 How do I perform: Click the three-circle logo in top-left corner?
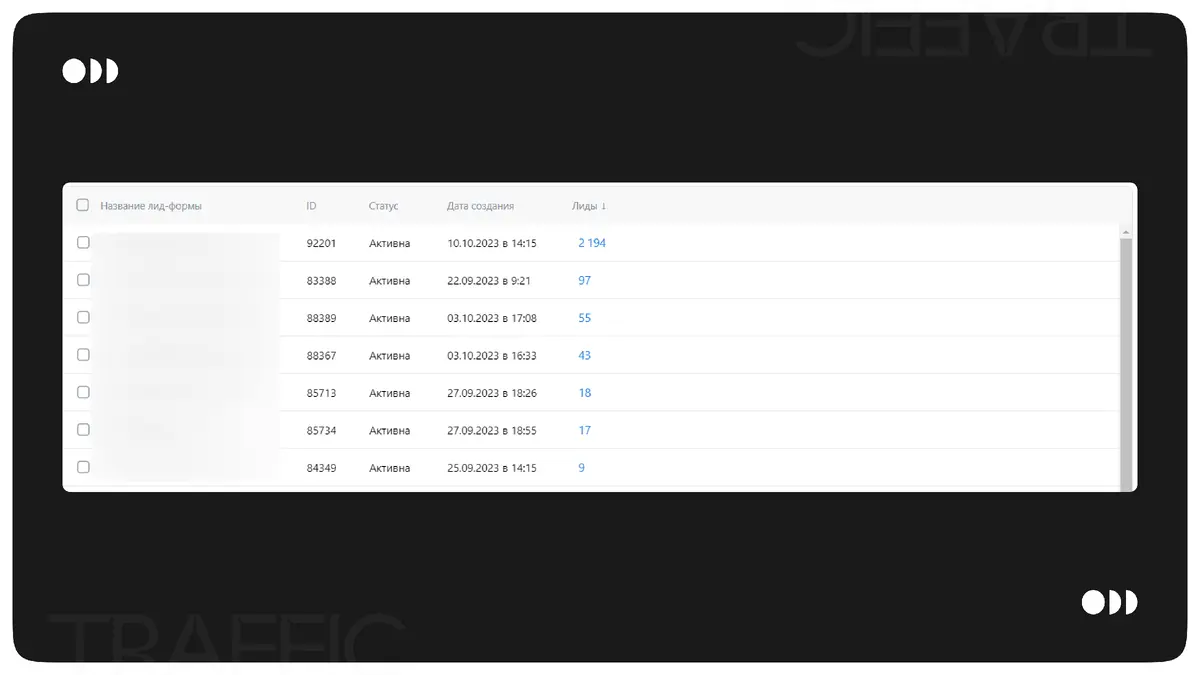click(90, 71)
